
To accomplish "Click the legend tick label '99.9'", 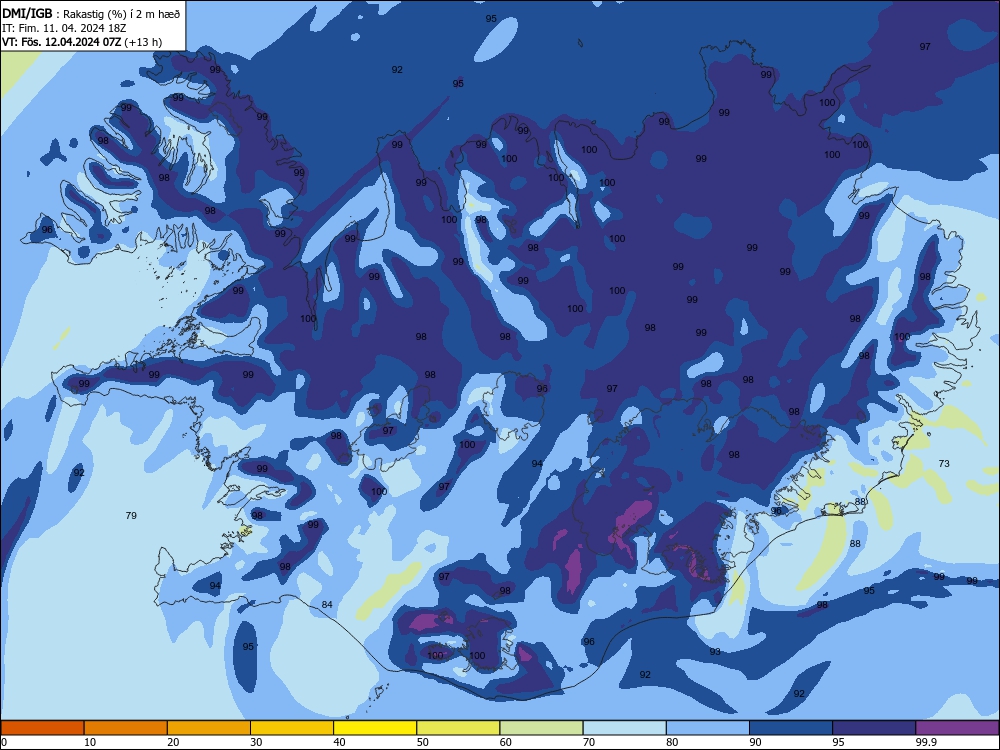I will (x=925, y=742).
